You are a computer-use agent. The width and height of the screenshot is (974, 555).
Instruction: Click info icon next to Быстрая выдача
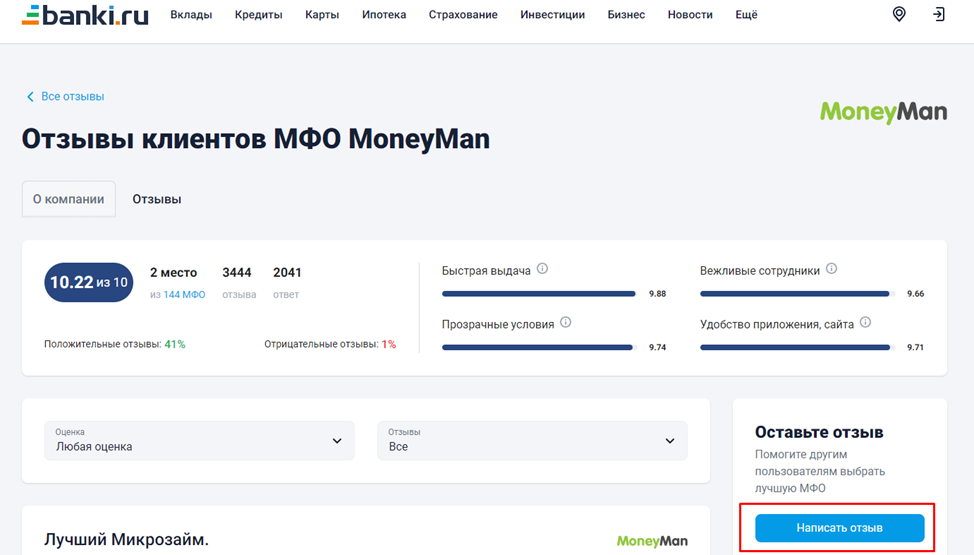(542, 268)
